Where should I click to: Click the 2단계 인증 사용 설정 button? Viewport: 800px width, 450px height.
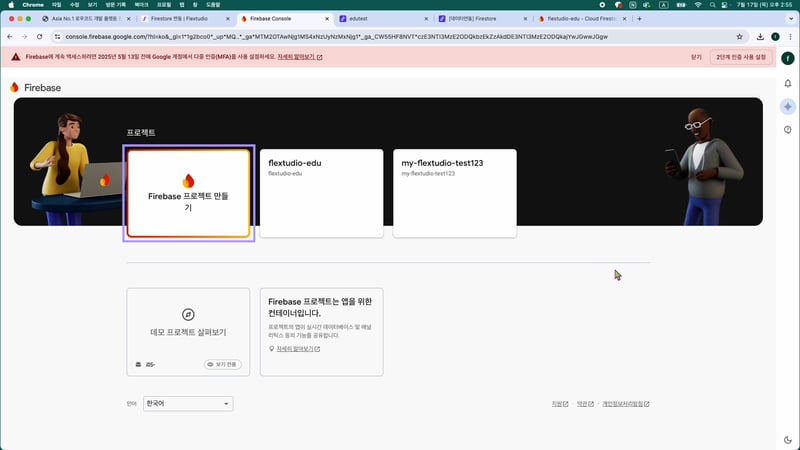(741, 57)
